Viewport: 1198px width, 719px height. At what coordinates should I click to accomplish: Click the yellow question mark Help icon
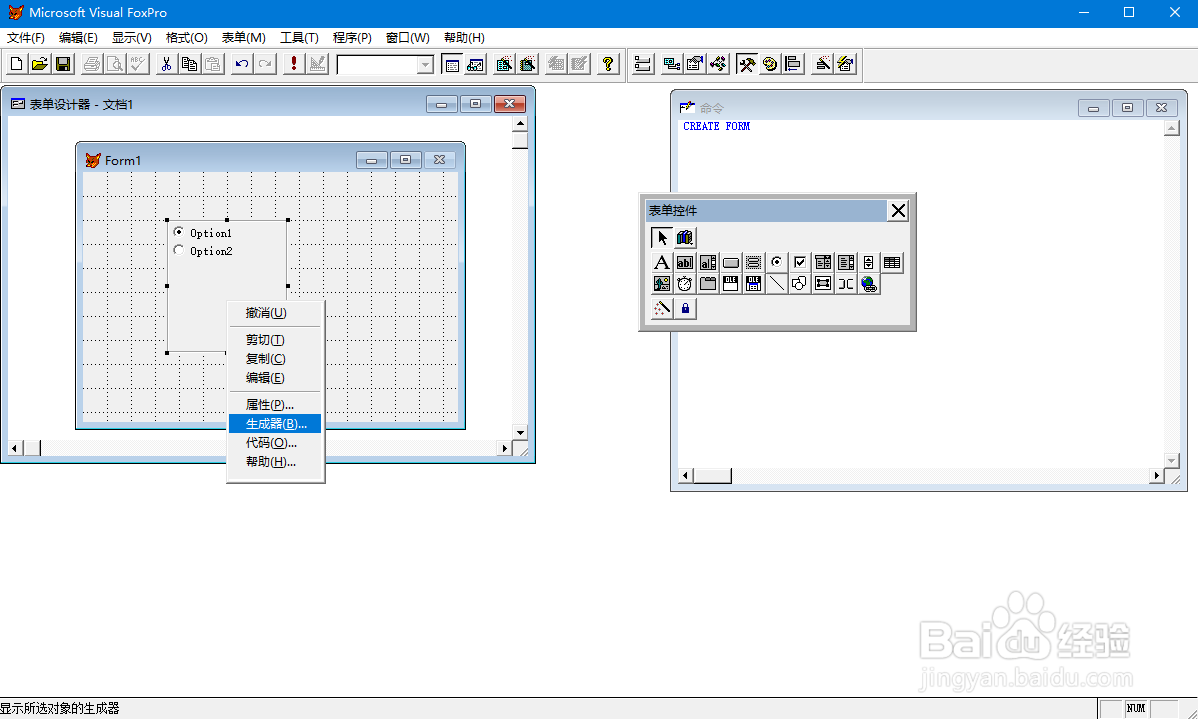[607, 64]
